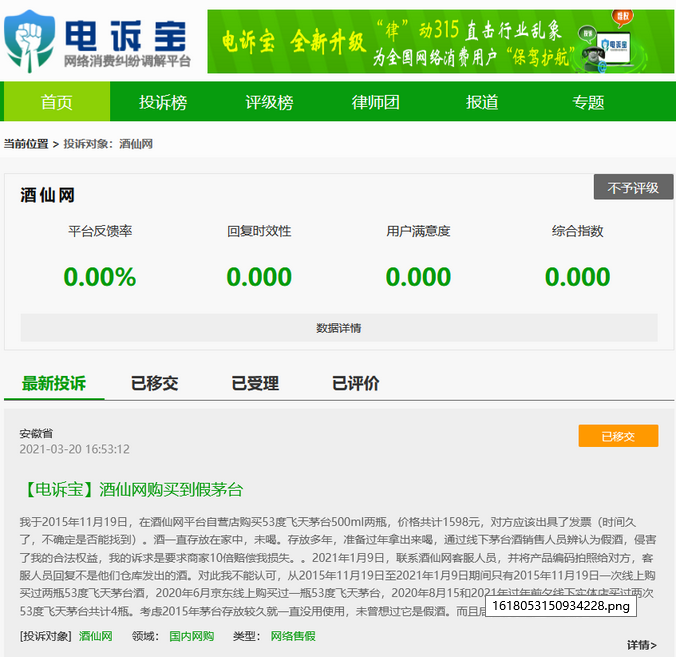Switch to the 已移交 tab

pos(154,383)
